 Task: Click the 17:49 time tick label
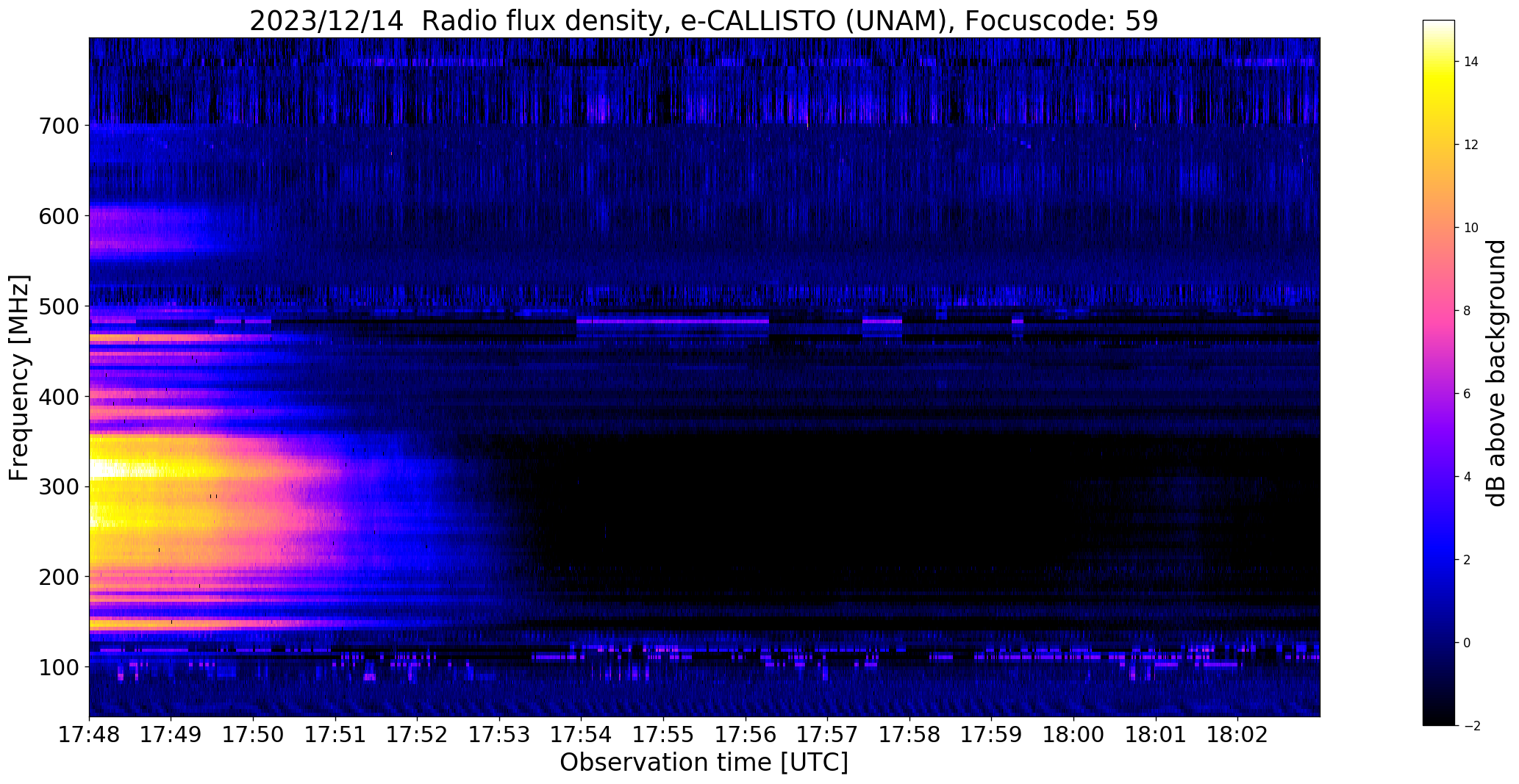click(x=171, y=736)
